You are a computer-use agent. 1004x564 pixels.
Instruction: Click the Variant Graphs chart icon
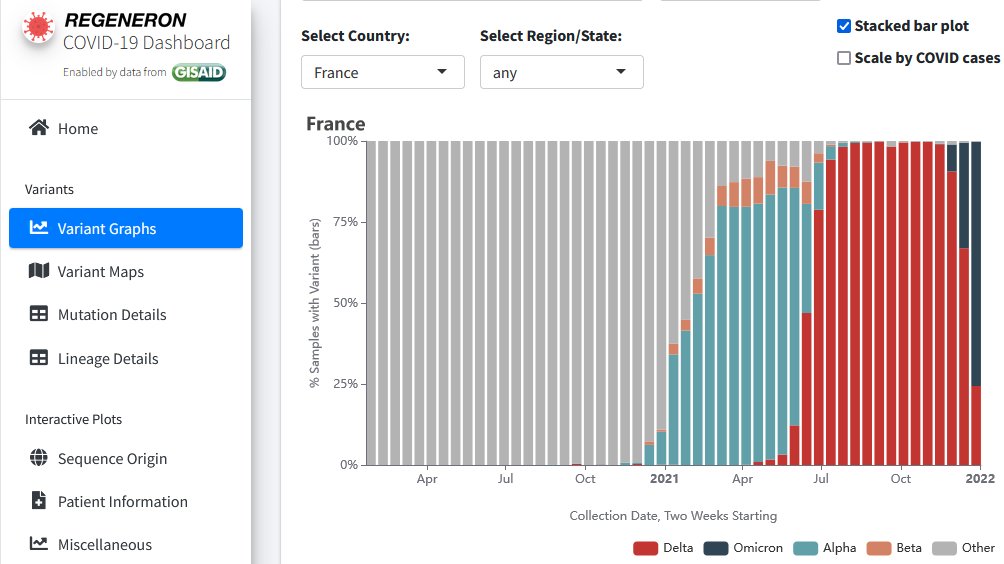[39, 228]
